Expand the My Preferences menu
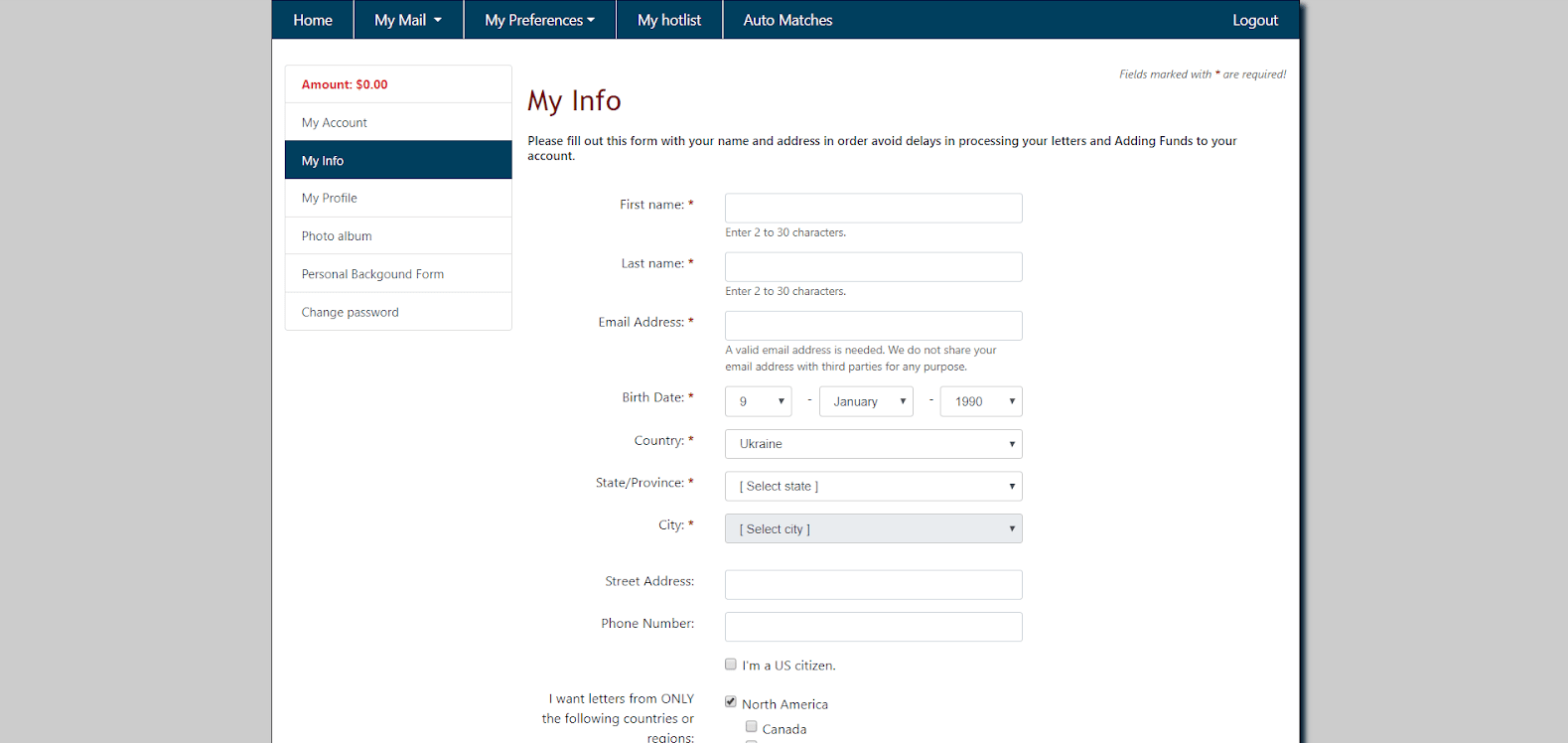Screen dimensions: 1568x743 (540, 20)
